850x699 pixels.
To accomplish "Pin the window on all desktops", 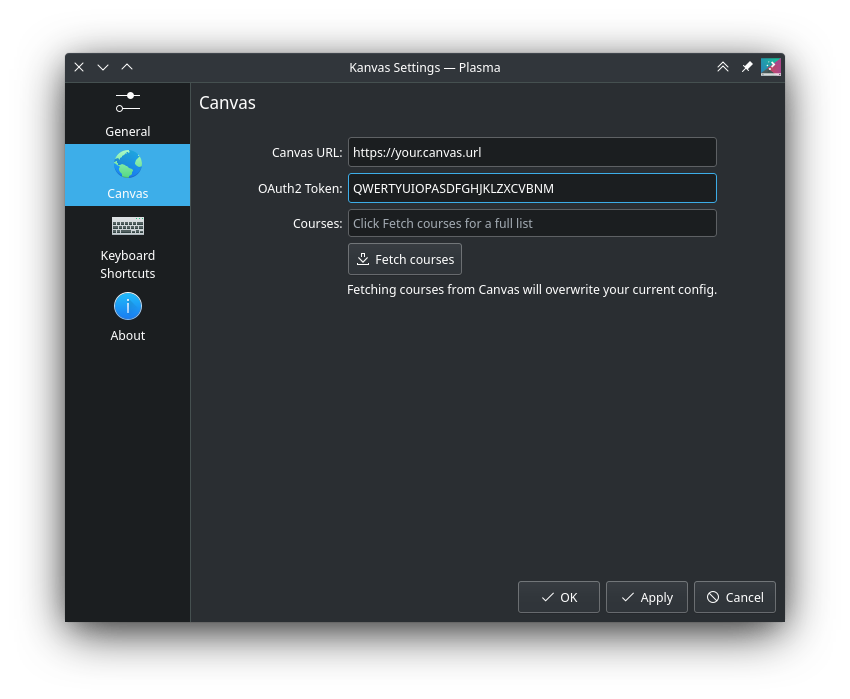I will click(747, 67).
